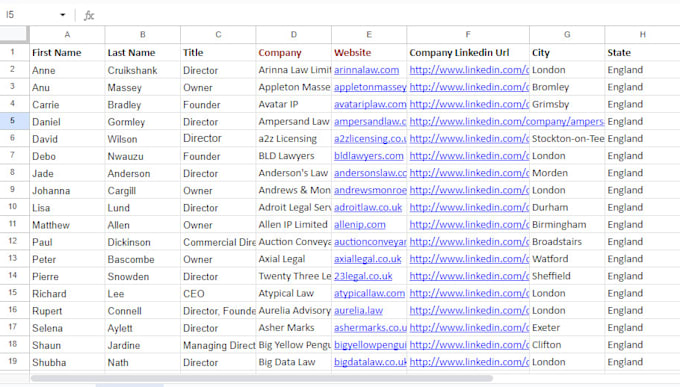Click the select-all corner box
The image size is (680, 387).
click(x=14, y=34)
